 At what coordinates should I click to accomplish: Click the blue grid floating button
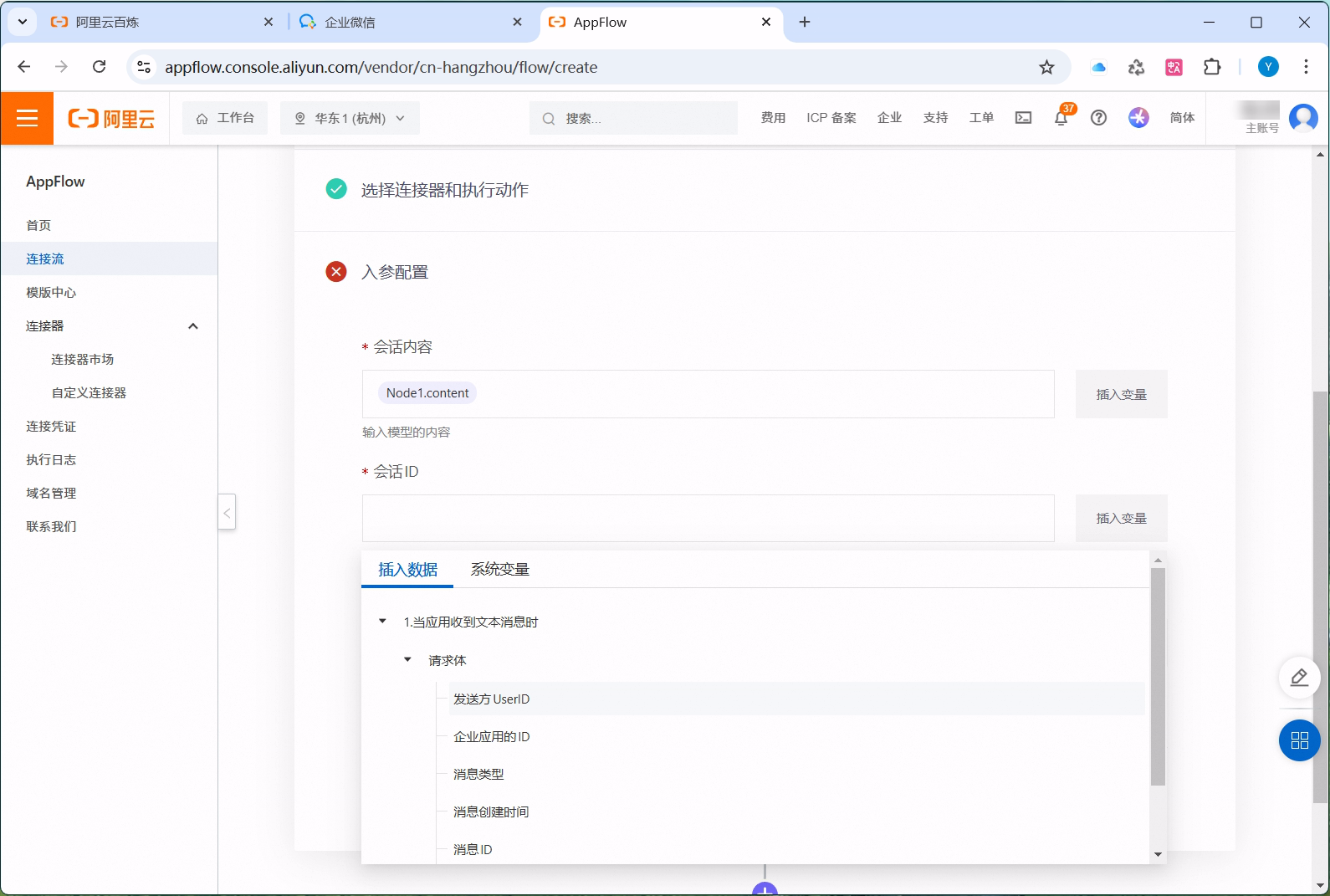click(1299, 740)
